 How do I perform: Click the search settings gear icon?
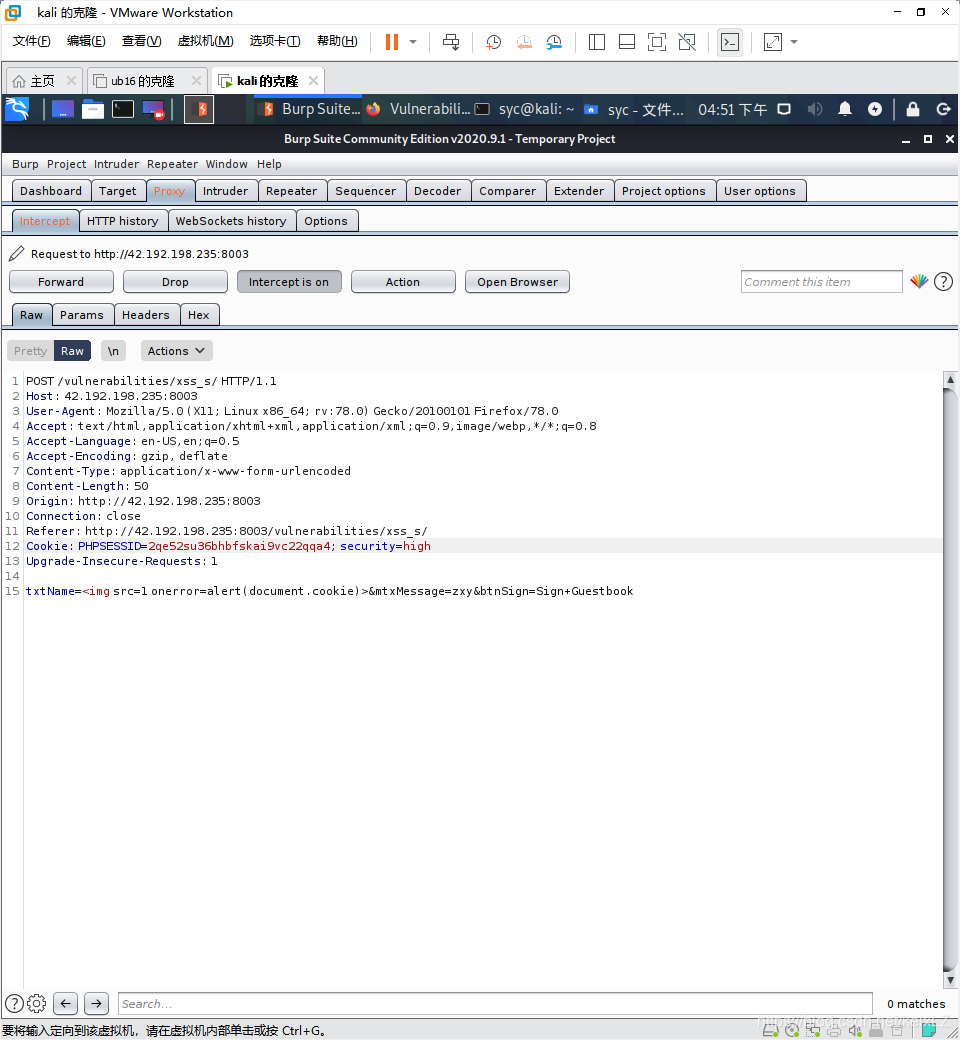(36, 1004)
